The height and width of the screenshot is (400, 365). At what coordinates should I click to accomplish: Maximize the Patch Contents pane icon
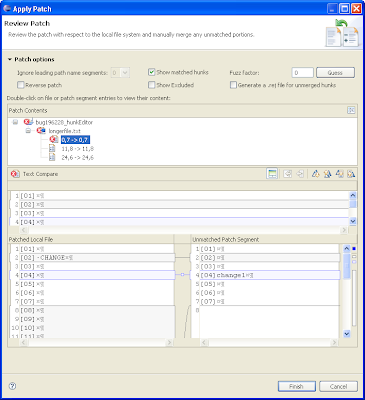coord(351,110)
